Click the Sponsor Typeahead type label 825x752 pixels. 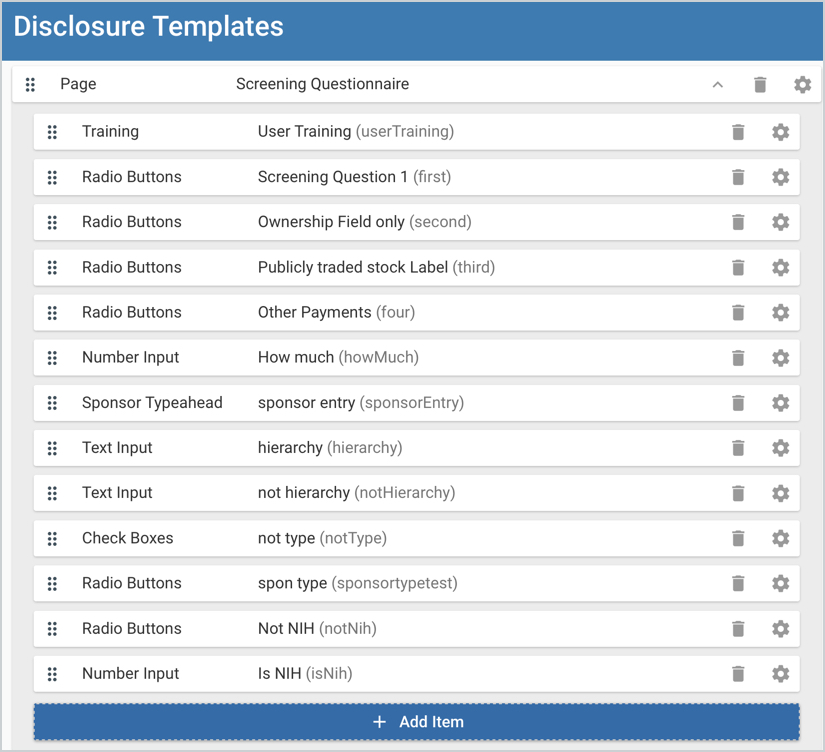[152, 403]
